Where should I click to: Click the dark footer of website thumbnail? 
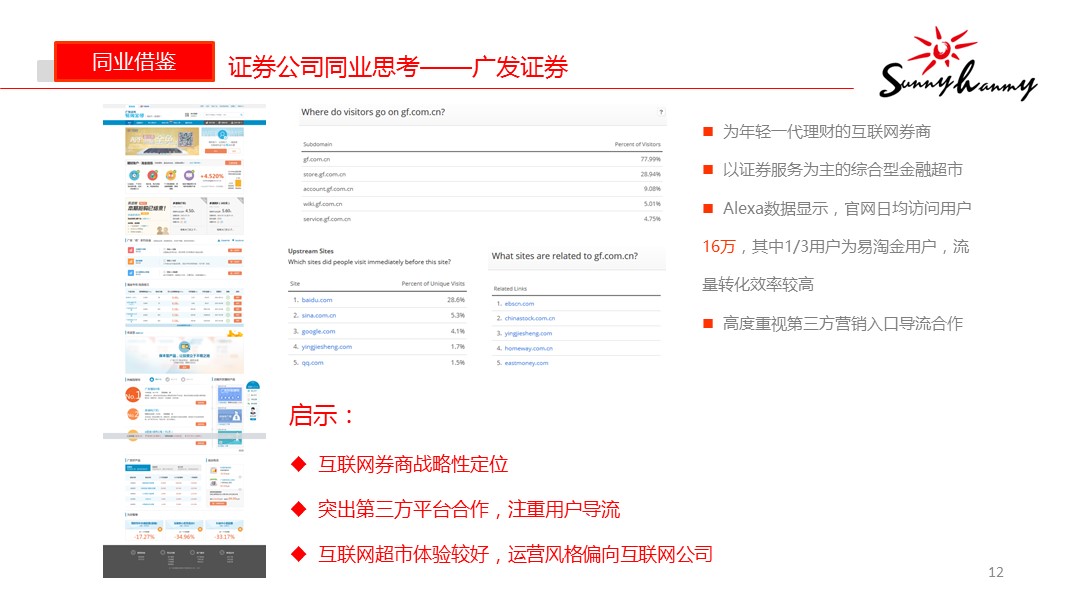(184, 561)
